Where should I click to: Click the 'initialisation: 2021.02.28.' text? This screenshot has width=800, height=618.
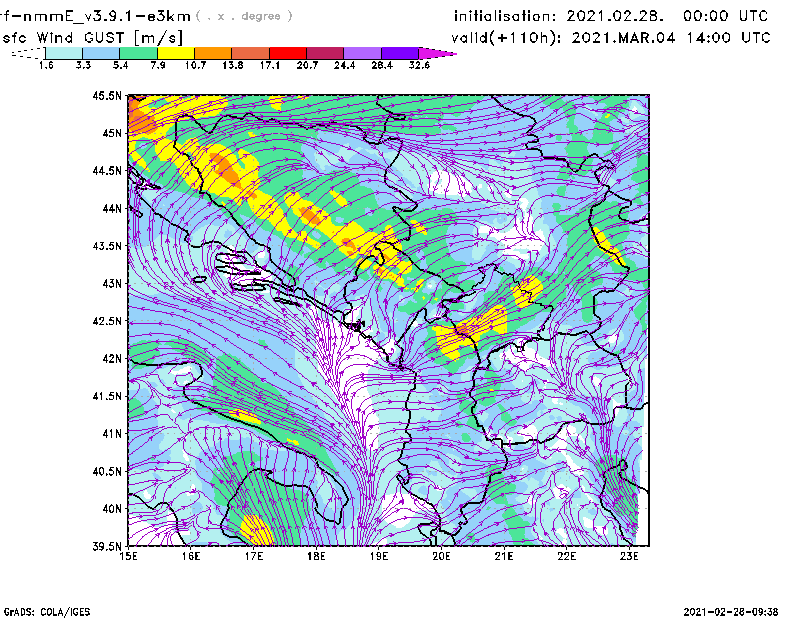559,16
